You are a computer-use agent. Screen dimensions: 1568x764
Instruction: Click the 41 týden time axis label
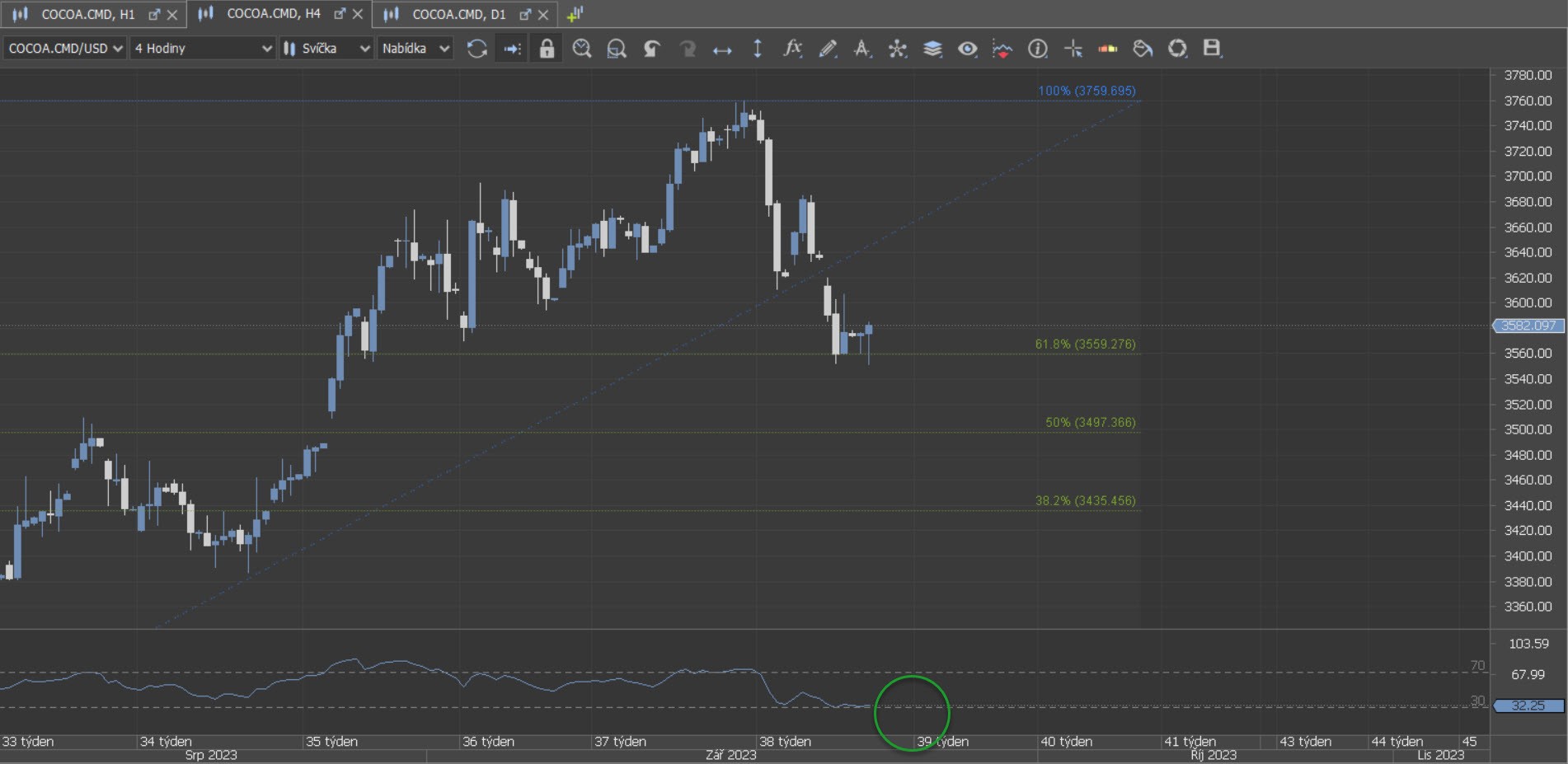click(1190, 742)
